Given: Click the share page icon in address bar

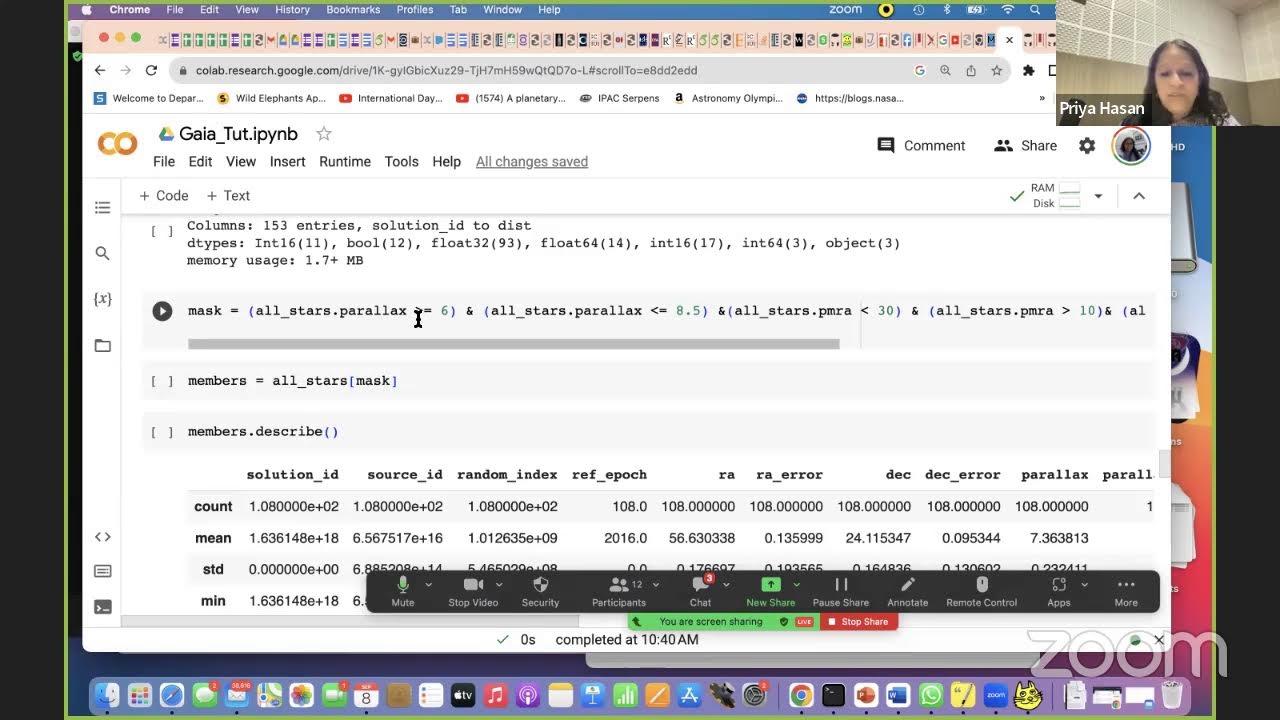Looking at the screenshot, I should click(970, 70).
